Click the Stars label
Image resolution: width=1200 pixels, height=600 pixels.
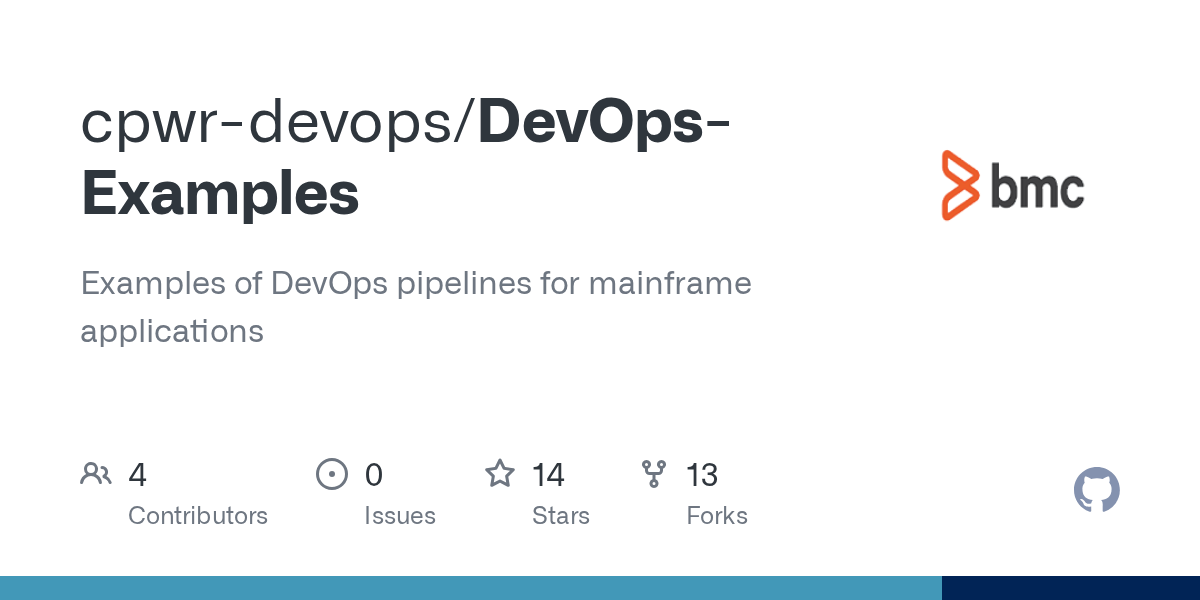(561, 516)
